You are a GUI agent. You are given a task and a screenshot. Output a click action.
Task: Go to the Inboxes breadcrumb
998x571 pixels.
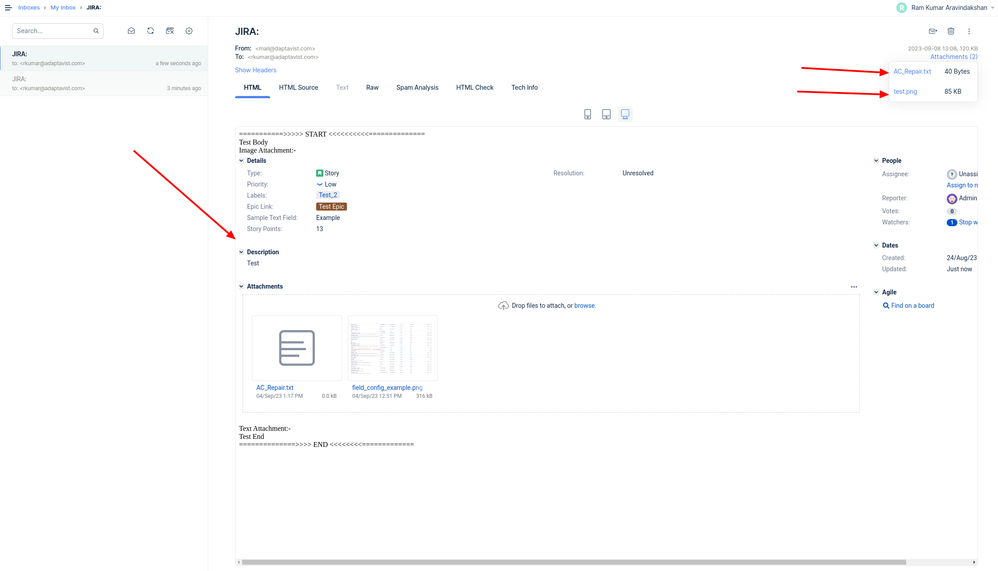coord(29,8)
